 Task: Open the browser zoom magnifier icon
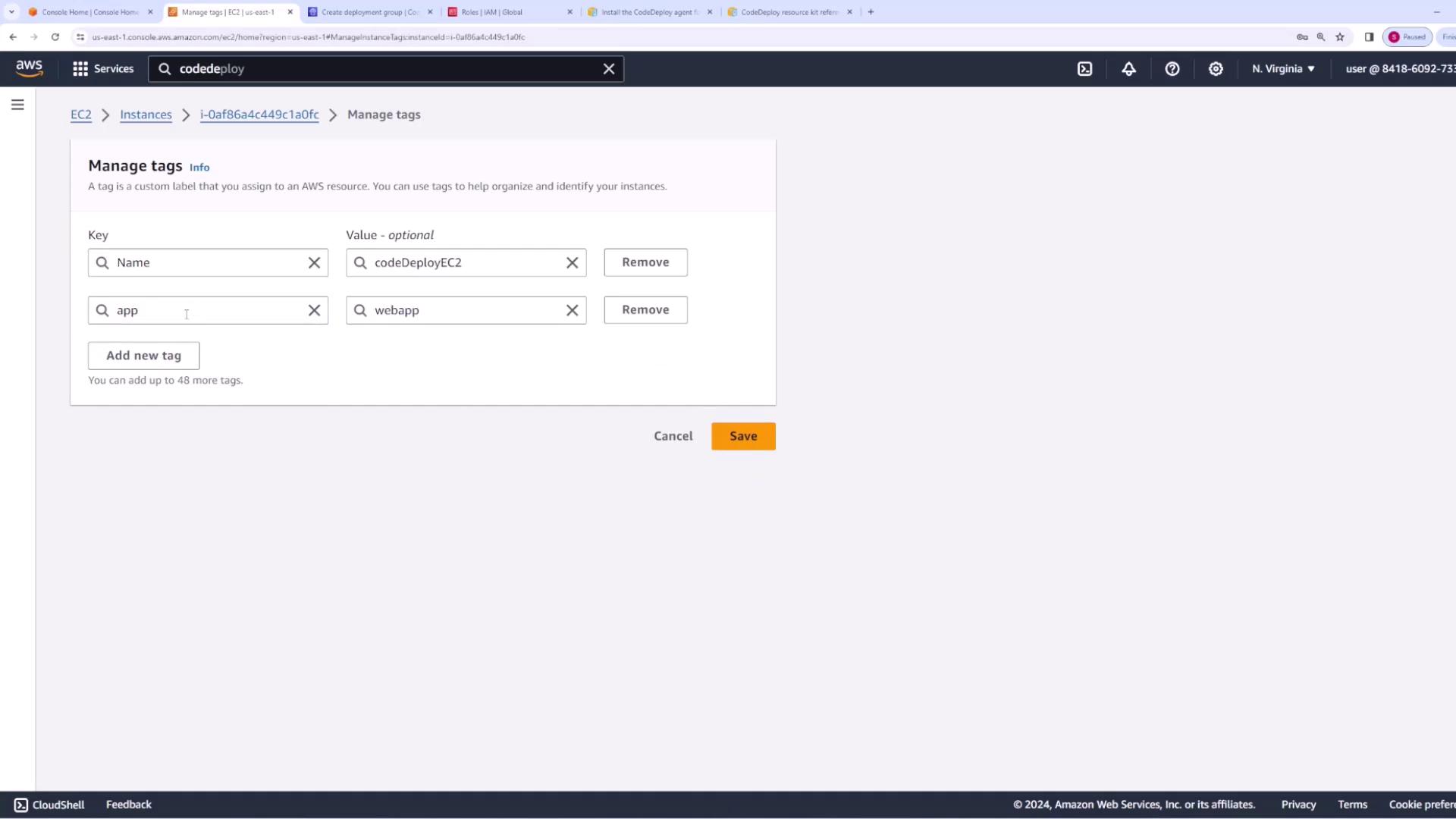pos(1321,36)
